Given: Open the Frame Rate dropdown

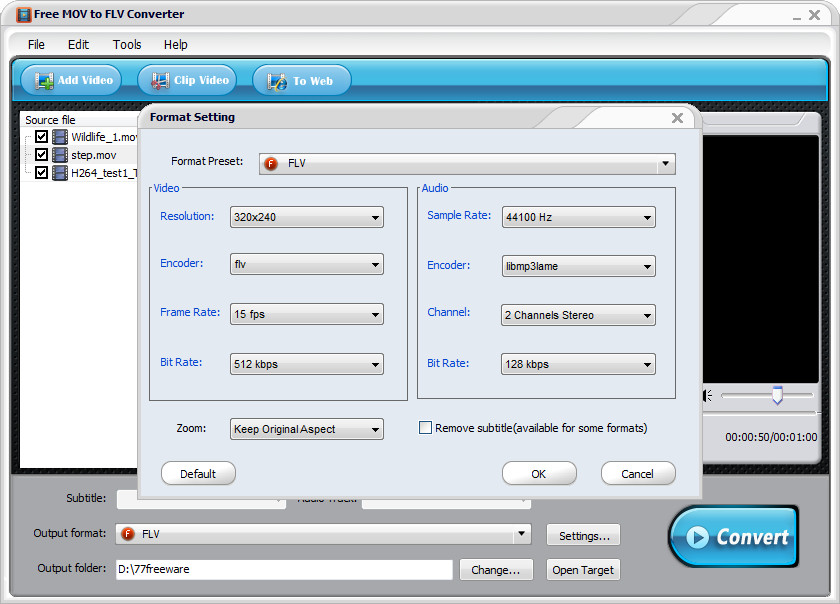Looking at the screenshot, I should 306,314.
